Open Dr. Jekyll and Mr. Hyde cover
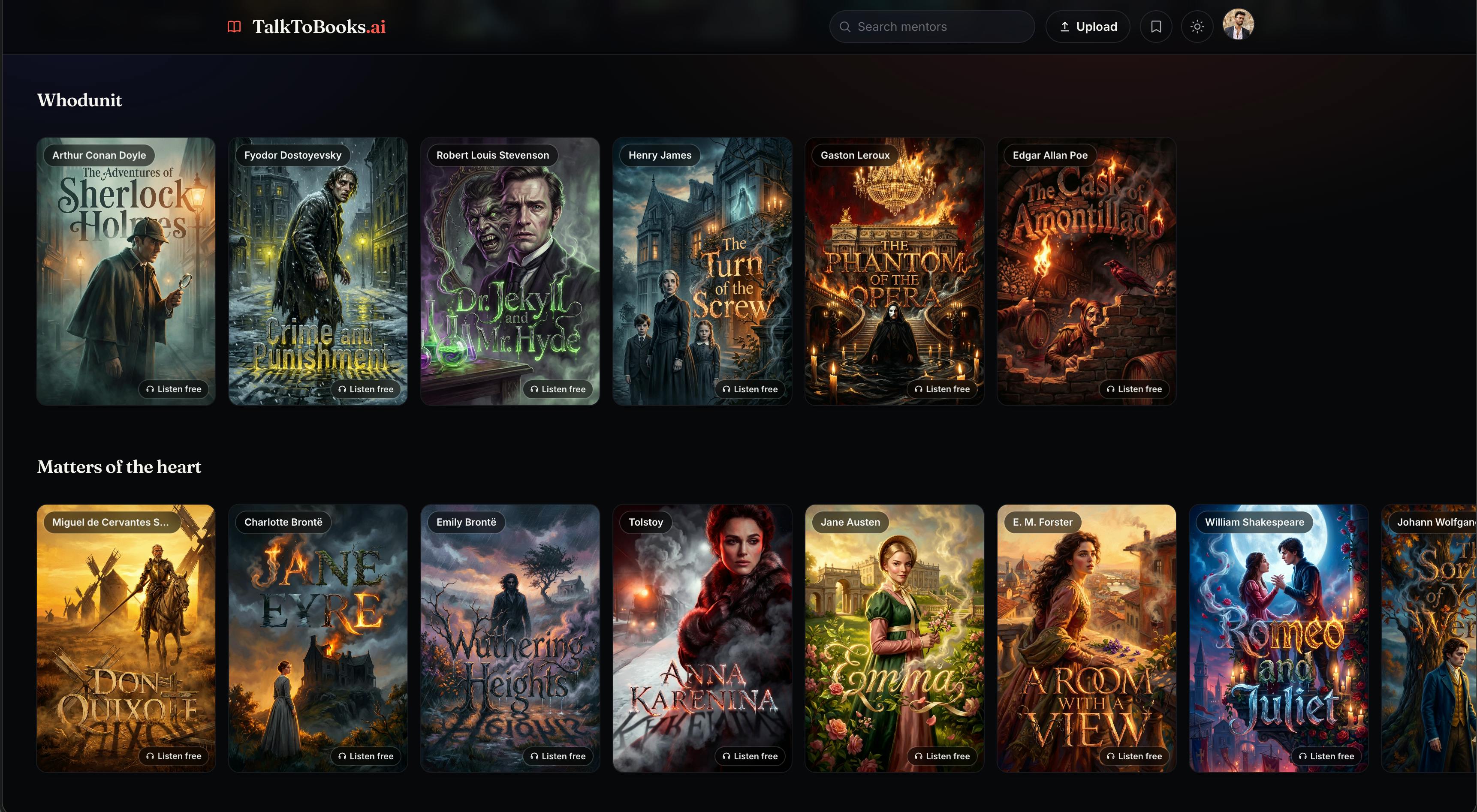This screenshot has width=1477, height=812. tap(510, 271)
